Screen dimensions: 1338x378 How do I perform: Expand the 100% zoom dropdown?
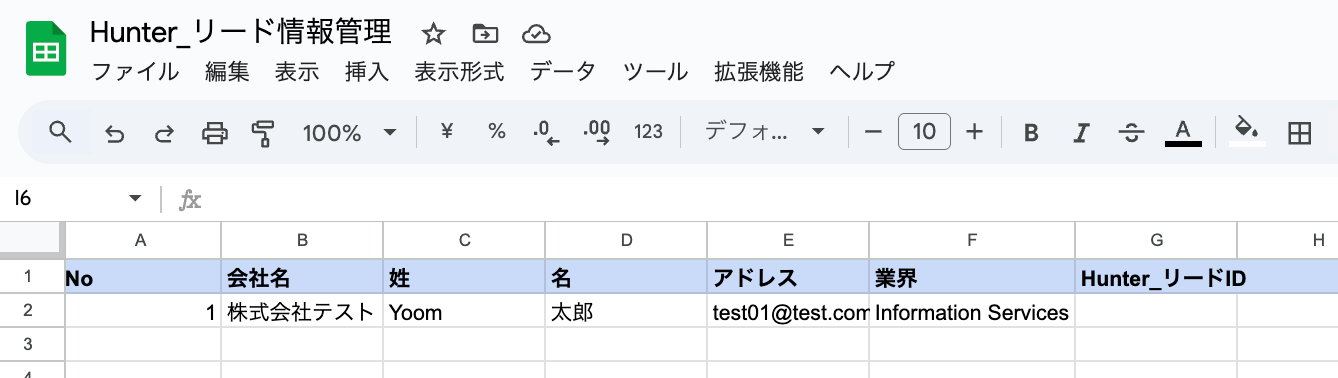349,132
